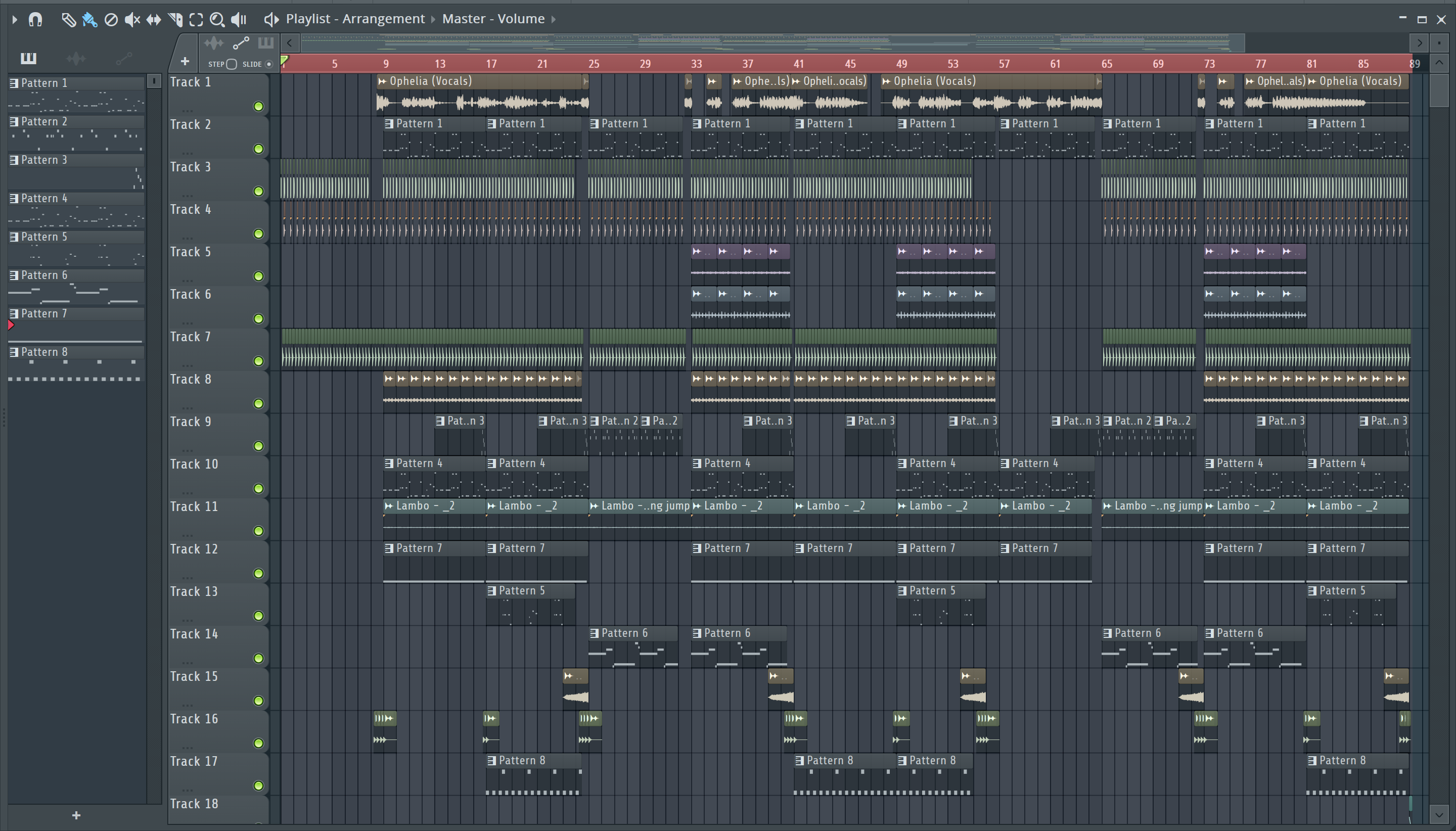Show audio clips in the picker panel

[76, 58]
